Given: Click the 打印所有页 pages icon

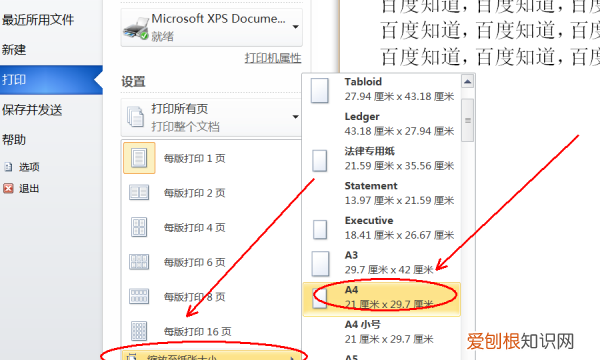Looking at the screenshot, I should [135, 117].
